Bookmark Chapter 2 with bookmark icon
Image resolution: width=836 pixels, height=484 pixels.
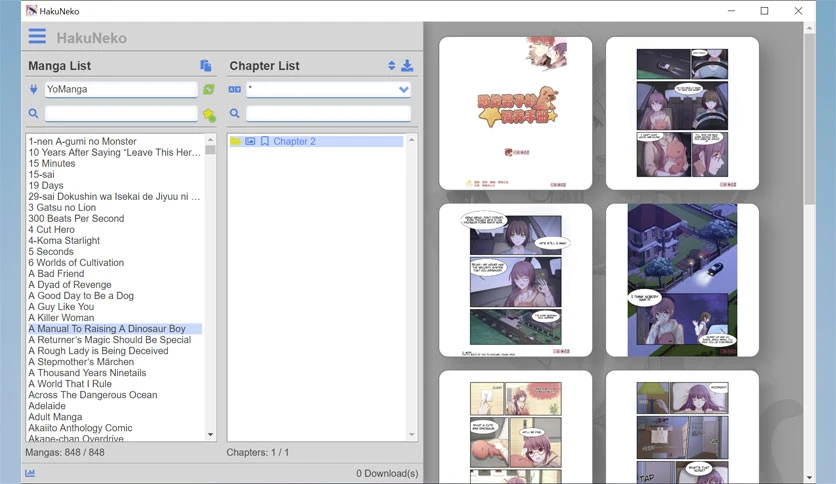click(264, 141)
